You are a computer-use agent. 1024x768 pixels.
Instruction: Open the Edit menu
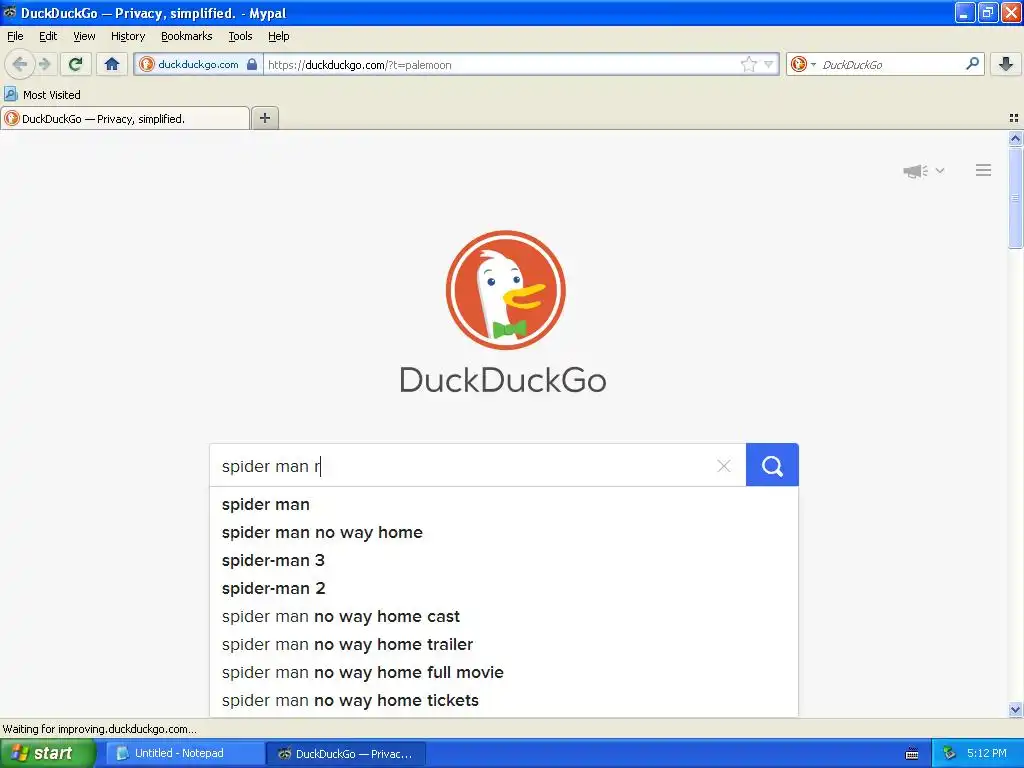click(48, 36)
